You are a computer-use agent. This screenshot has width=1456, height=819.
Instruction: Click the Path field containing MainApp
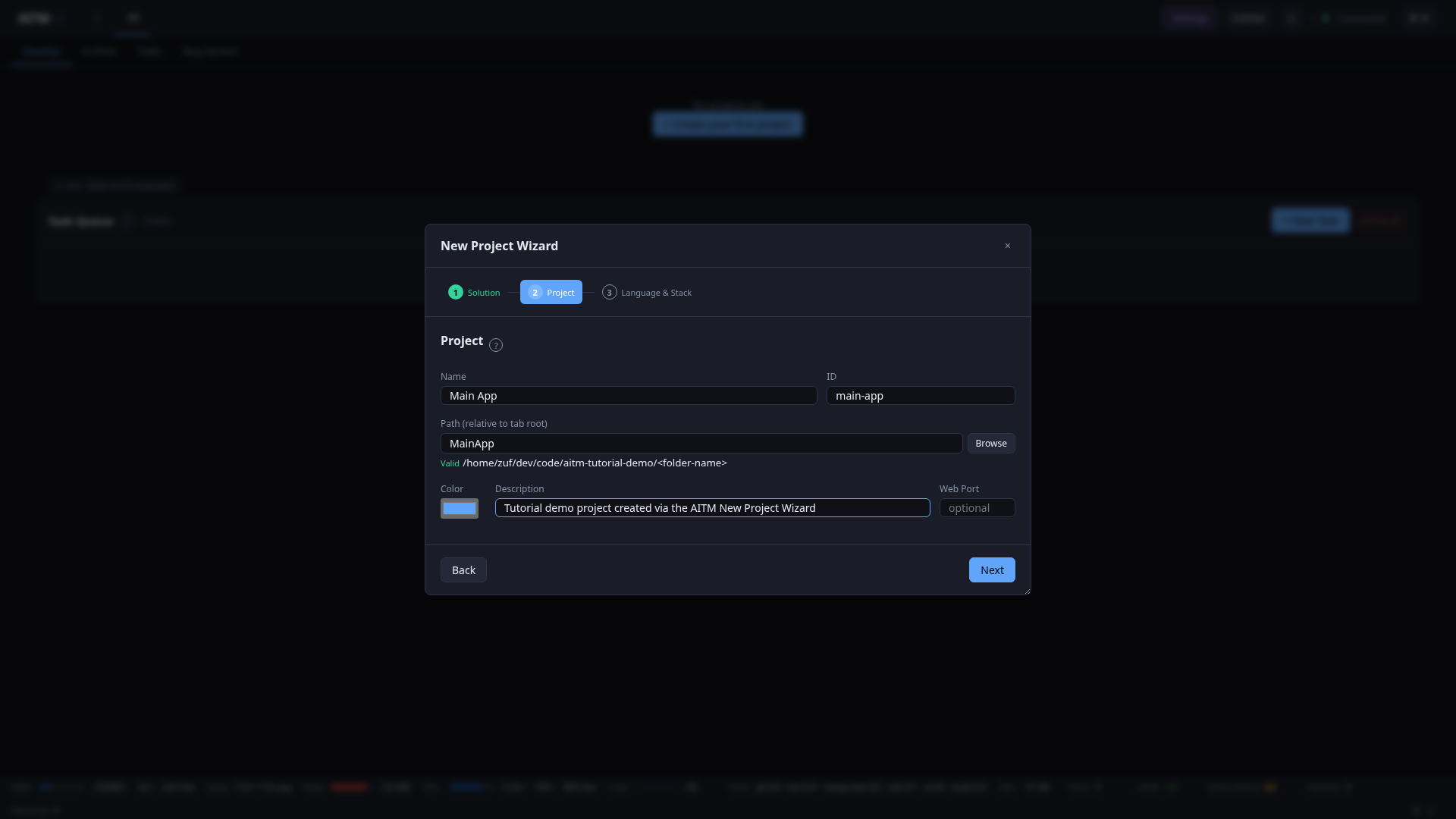click(701, 444)
